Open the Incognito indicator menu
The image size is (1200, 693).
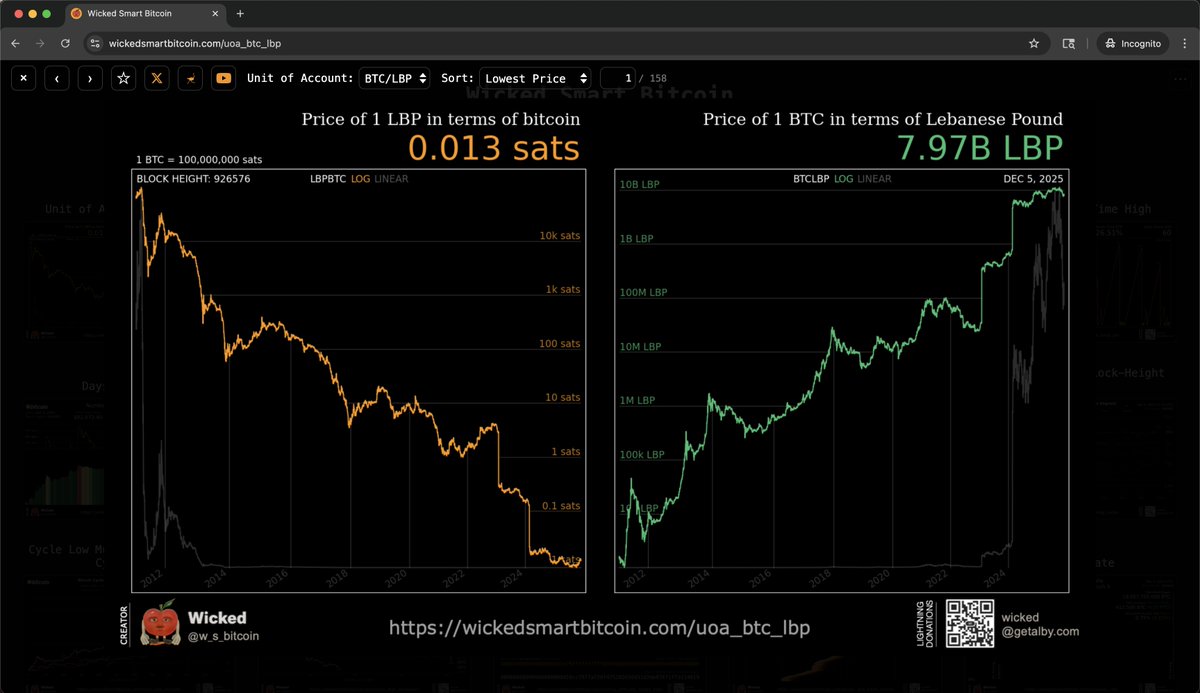(x=1132, y=43)
